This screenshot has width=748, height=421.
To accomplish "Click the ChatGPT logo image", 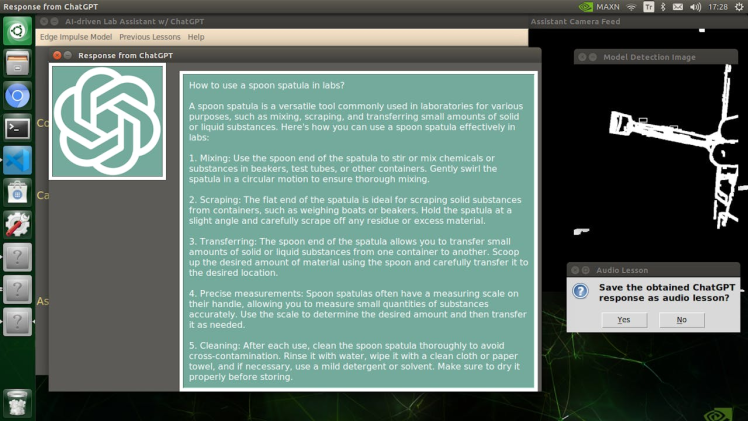I will point(107,122).
